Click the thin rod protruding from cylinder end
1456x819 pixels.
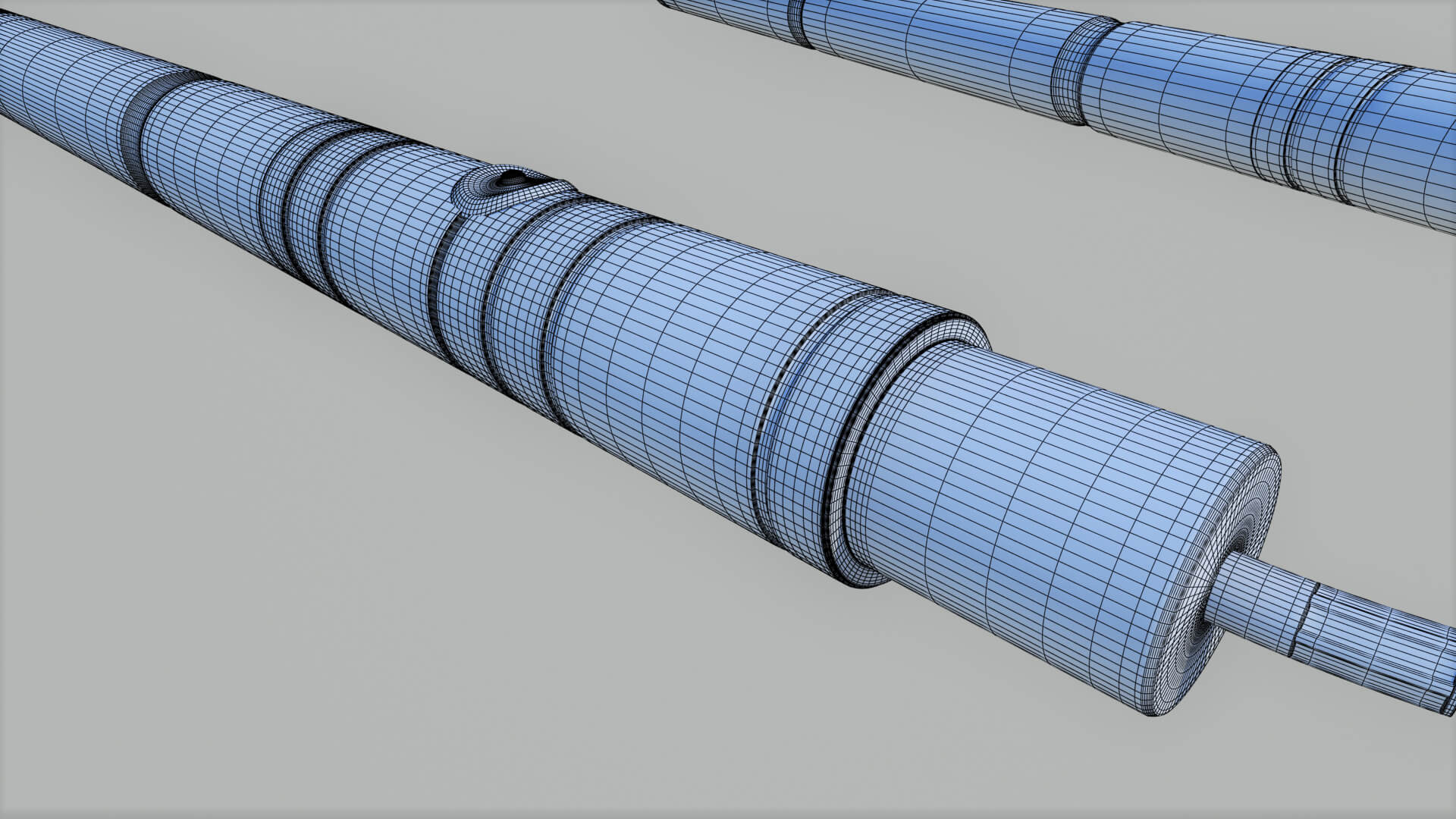tap(1332, 633)
